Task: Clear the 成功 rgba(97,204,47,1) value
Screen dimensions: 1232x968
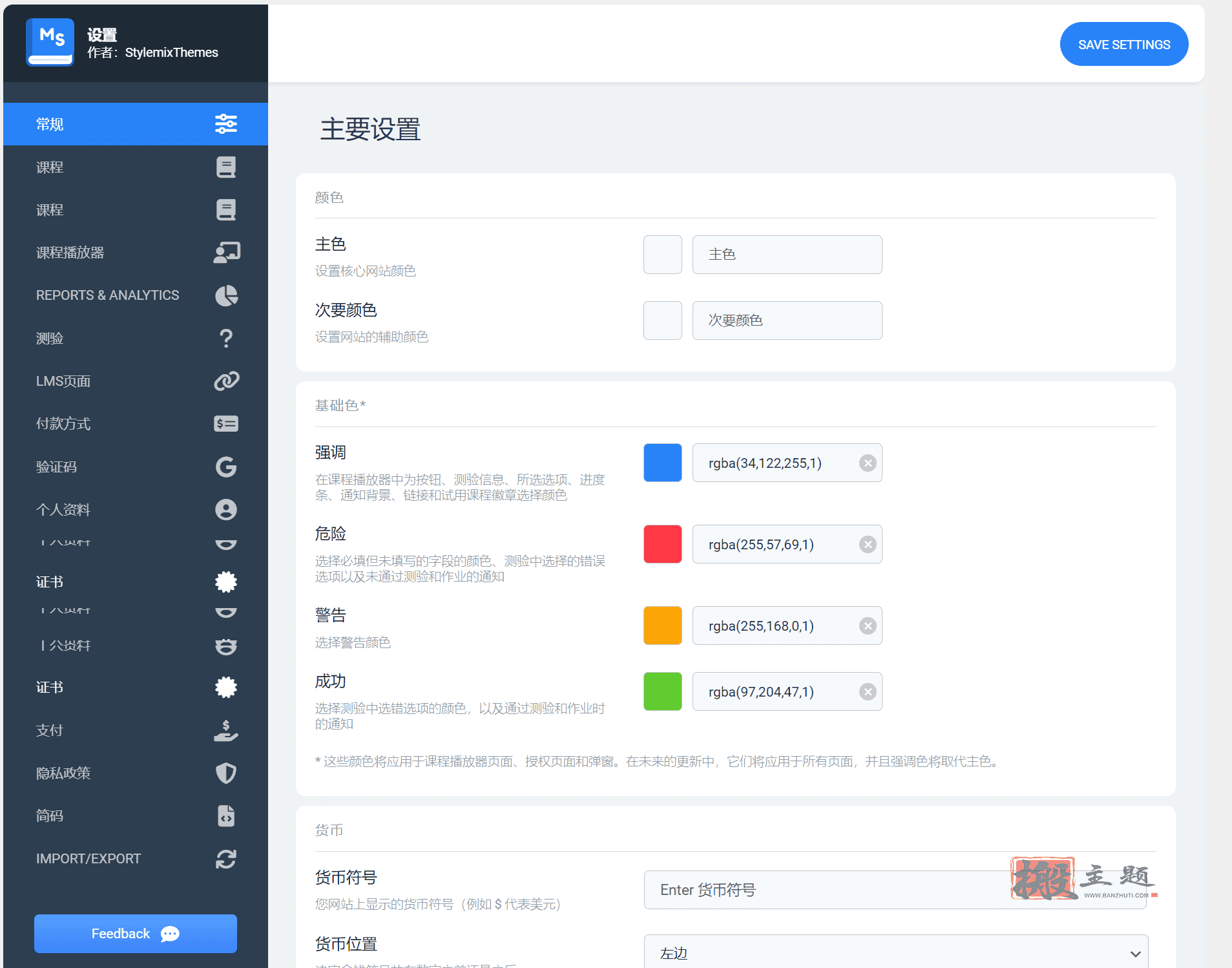Action: coord(868,691)
